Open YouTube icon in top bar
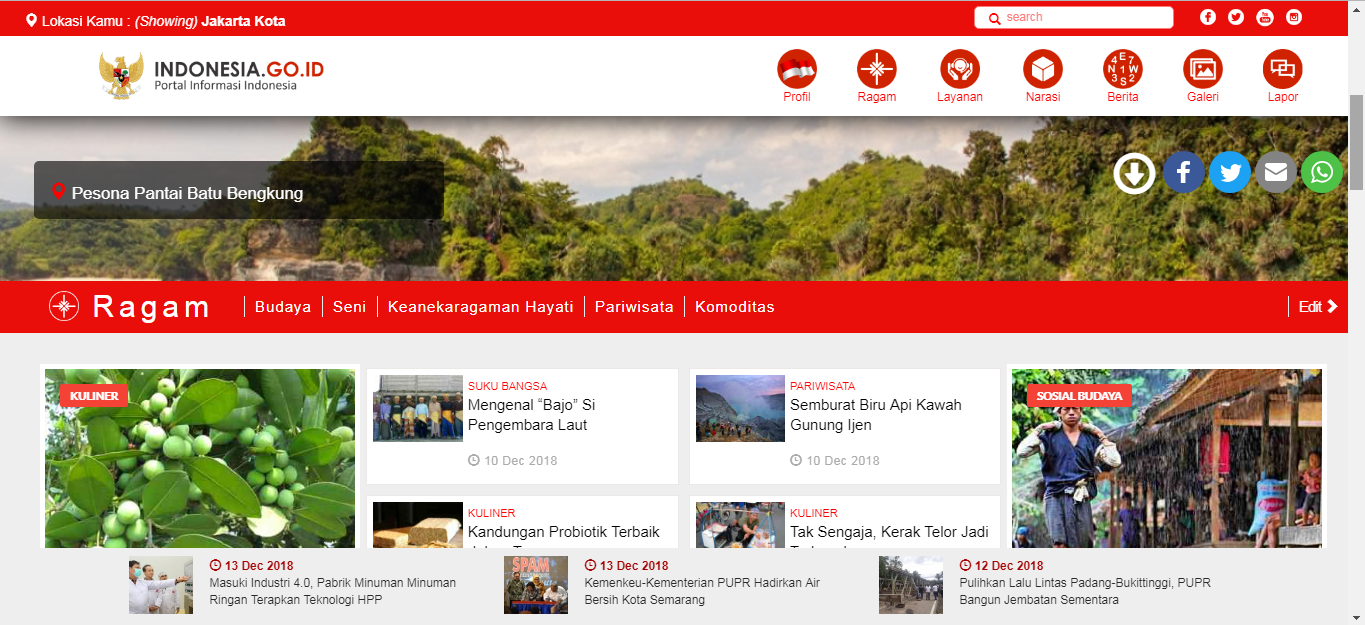Image resolution: width=1365 pixels, height=625 pixels. (x=1265, y=17)
